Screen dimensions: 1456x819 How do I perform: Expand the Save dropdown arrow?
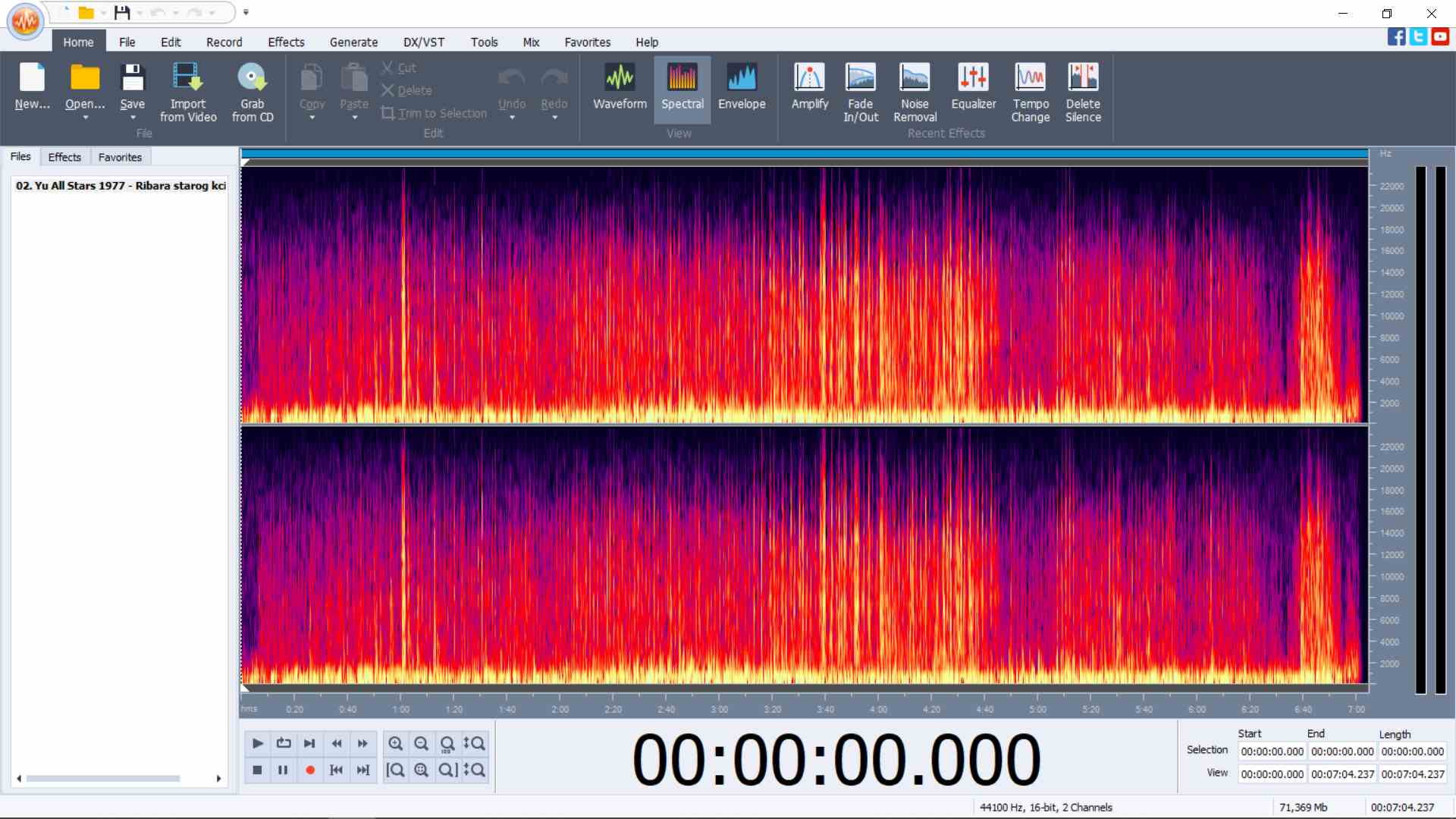pyautogui.click(x=133, y=118)
